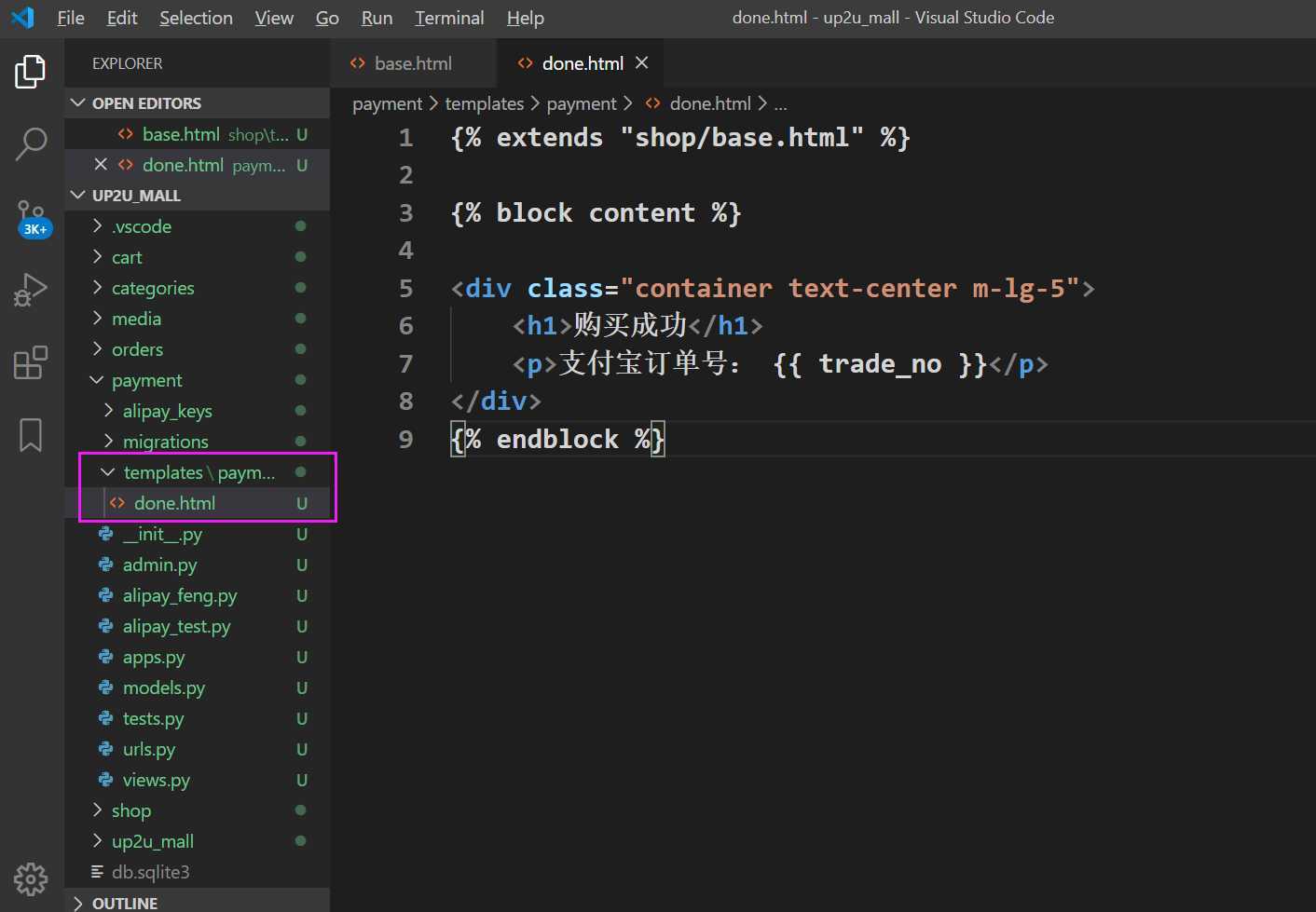1316x912 pixels.
Task: Open views.py in the file tree
Action: [156, 780]
